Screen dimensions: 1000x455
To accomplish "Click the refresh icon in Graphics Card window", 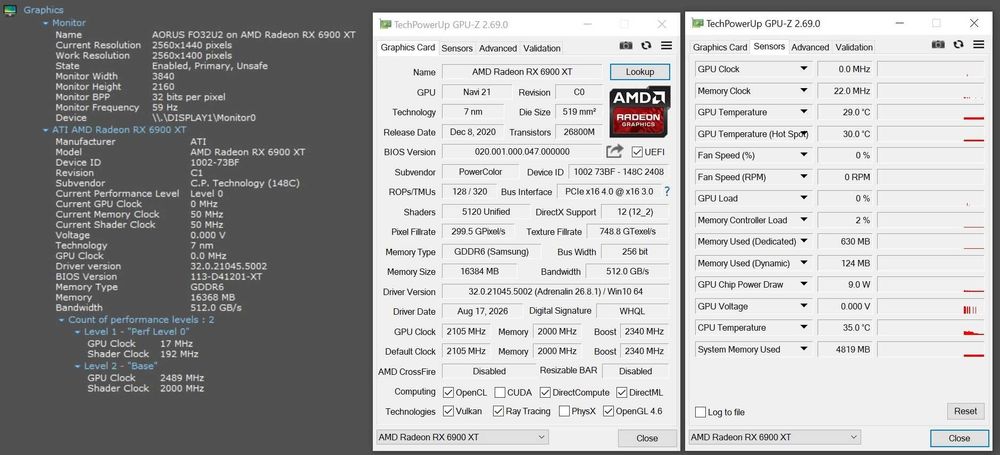I will [x=646, y=46].
